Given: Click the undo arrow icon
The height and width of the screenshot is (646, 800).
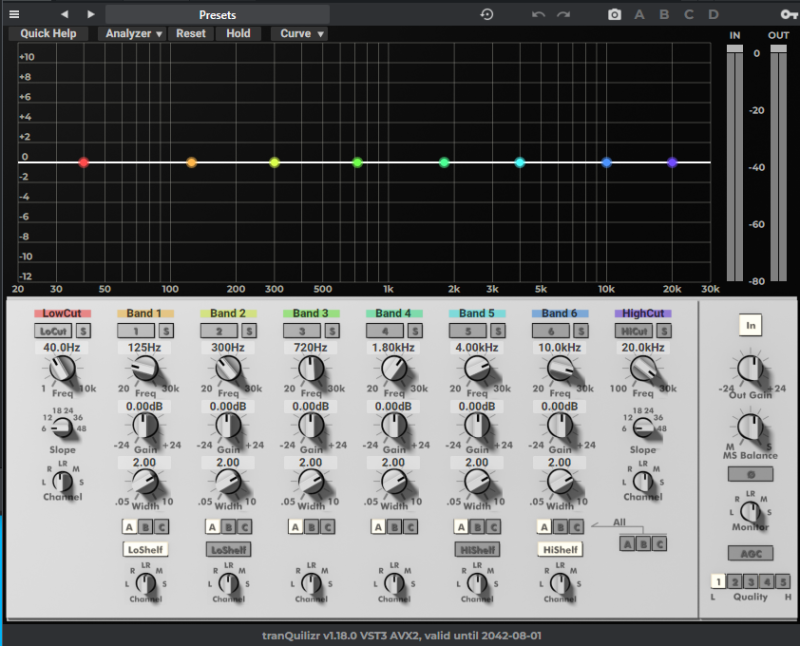Looking at the screenshot, I should pyautogui.click(x=539, y=14).
